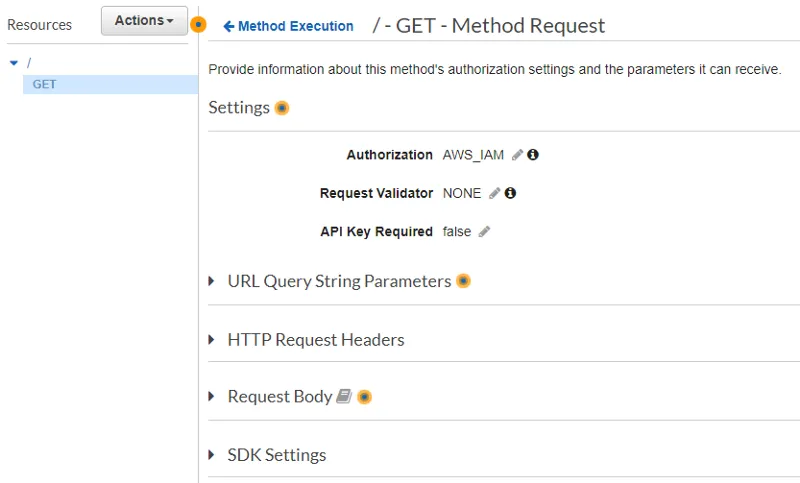The image size is (800, 483).
Task: Open Request Validator info icon
Action: pos(510,193)
